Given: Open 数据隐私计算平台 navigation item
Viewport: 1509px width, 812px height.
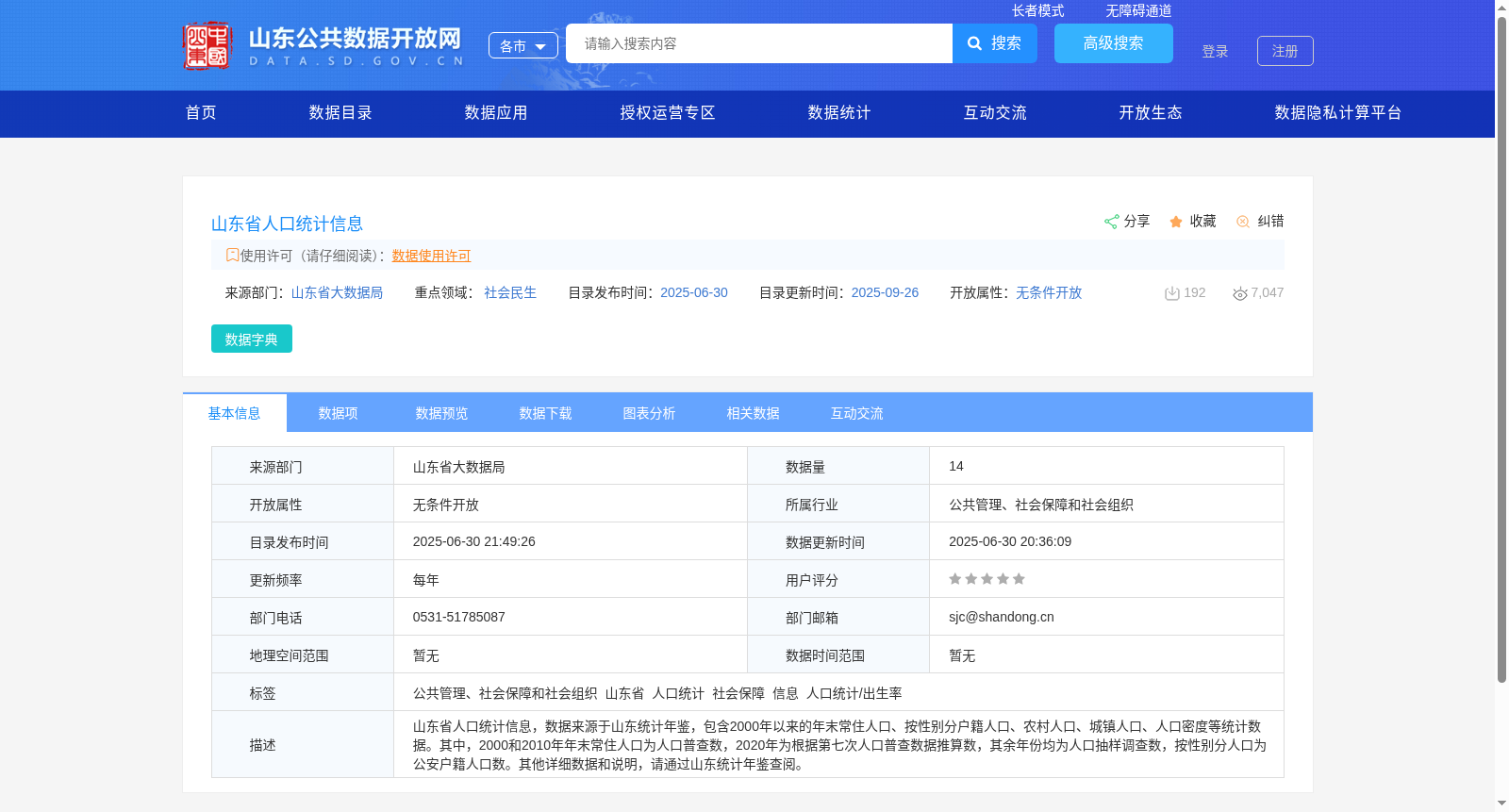Looking at the screenshot, I should (x=1338, y=113).
